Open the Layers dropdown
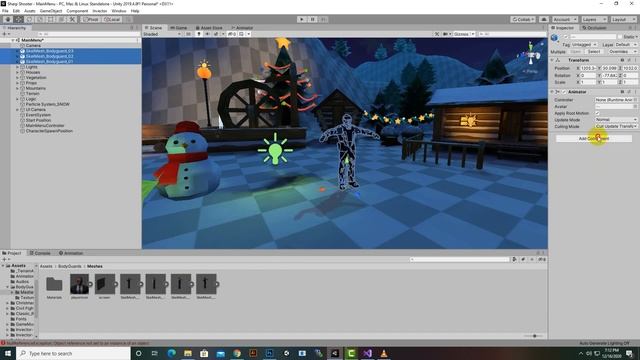Screen dimensions: 640x360 click(x=593, y=19)
